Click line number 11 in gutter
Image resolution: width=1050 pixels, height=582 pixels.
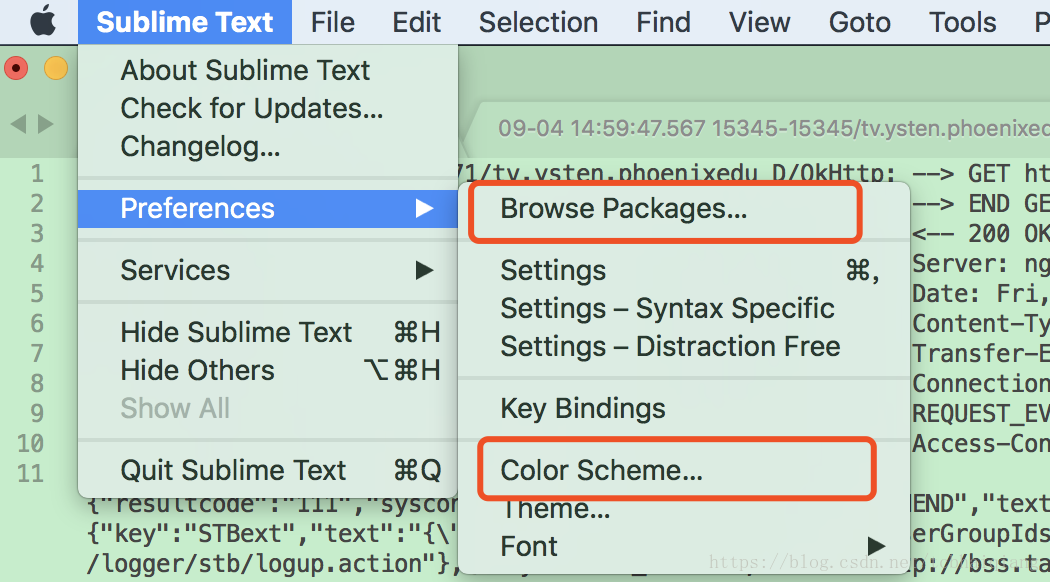(x=30, y=474)
